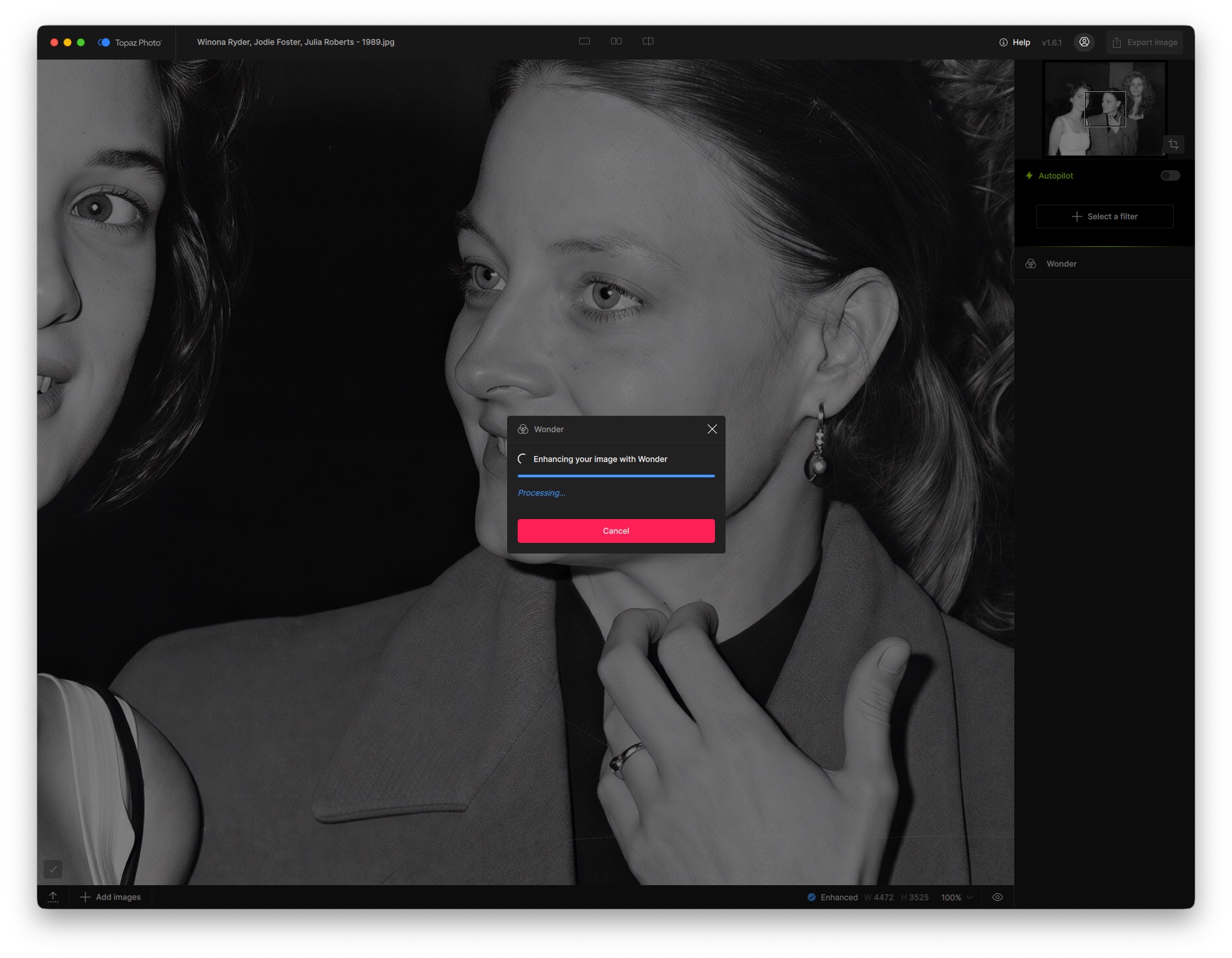Viewport: 1232px width, 958px height.
Task: Expand the Wonder filter panel row
Action: (1104, 263)
